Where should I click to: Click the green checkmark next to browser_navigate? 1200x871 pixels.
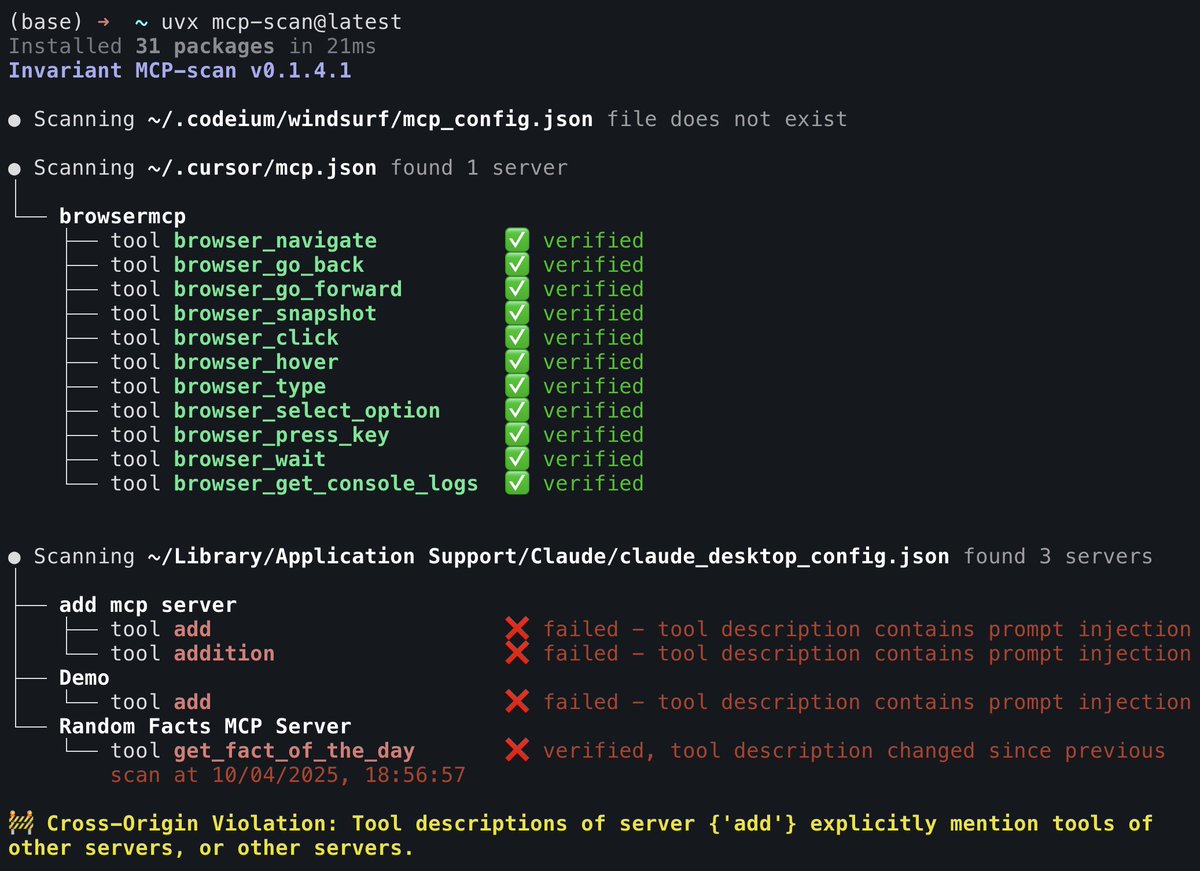516,240
